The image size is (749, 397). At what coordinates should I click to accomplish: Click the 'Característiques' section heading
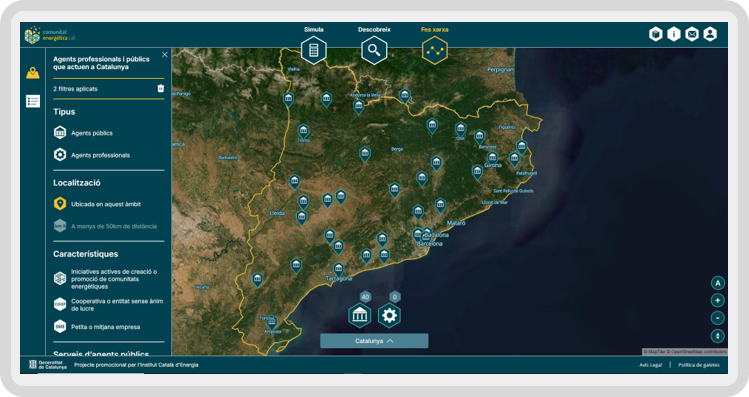86,254
